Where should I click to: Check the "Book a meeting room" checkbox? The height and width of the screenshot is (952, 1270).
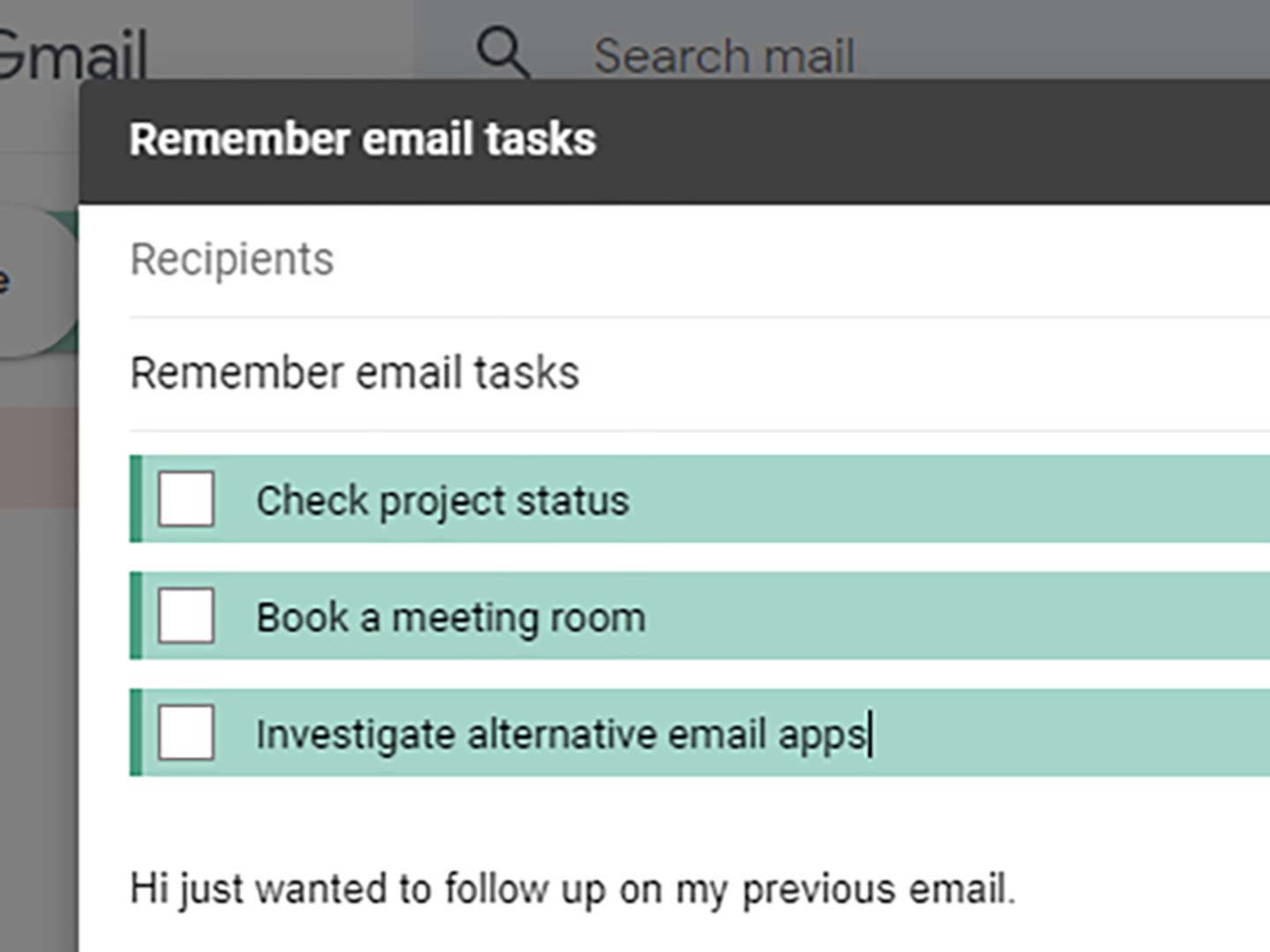coord(185,616)
